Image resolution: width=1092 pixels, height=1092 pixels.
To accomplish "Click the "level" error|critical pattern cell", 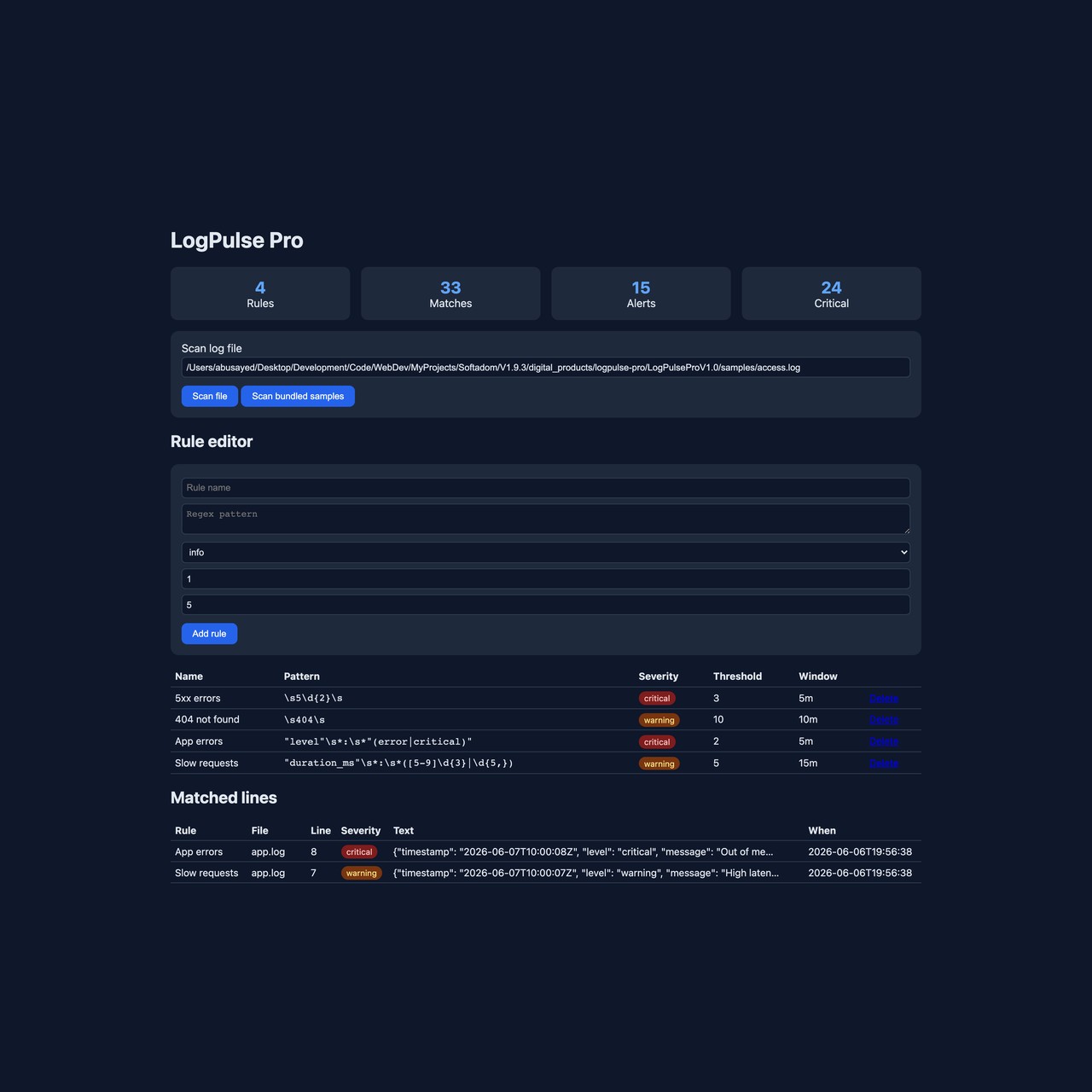I will coord(378,742).
